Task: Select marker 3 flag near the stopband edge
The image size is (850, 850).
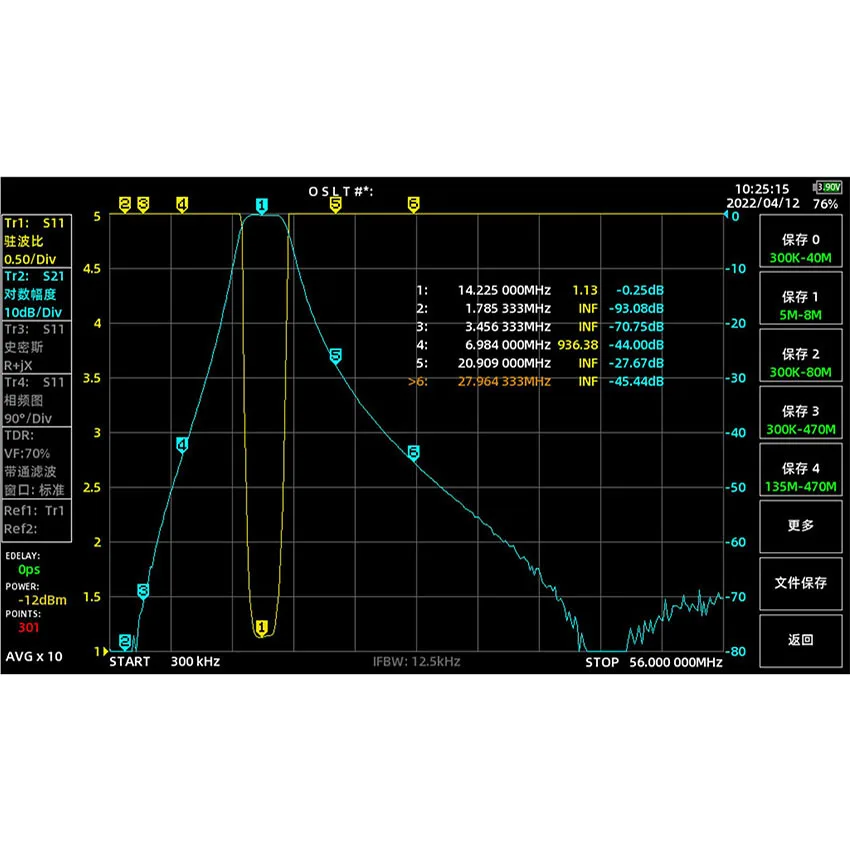Action: pyautogui.click(x=144, y=588)
